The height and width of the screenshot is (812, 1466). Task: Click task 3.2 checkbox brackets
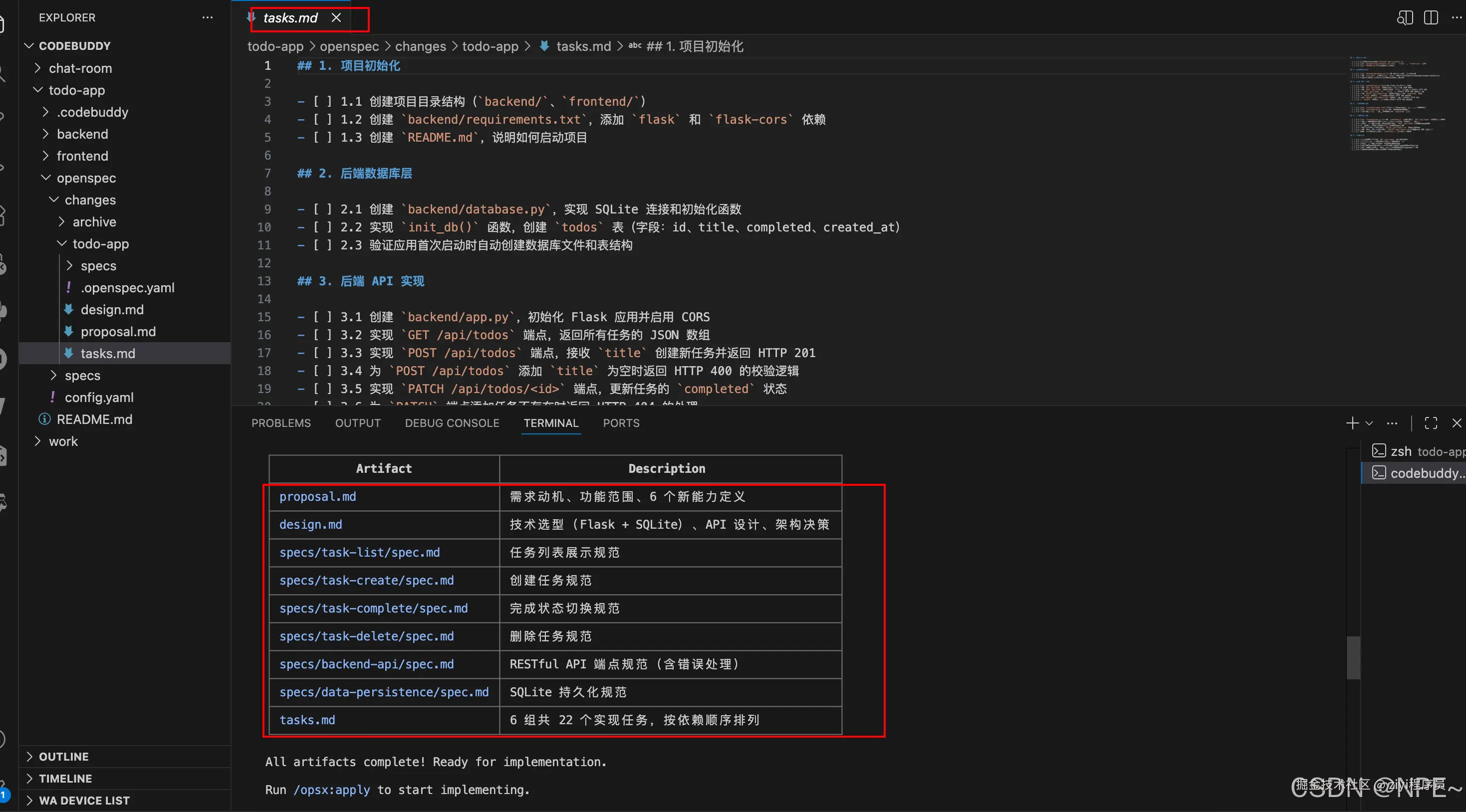pos(322,335)
